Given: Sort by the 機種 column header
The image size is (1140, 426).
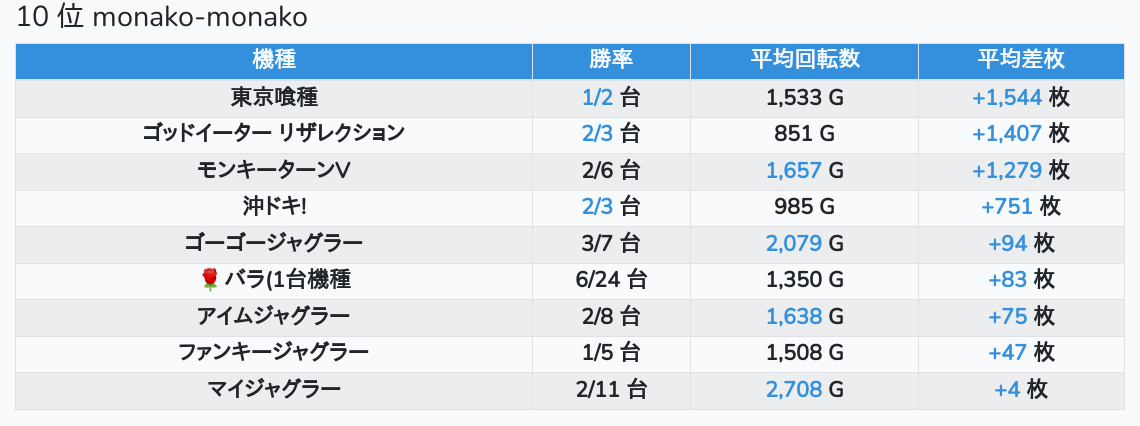Looking at the screenshot, I should click(x=274, y=61).
